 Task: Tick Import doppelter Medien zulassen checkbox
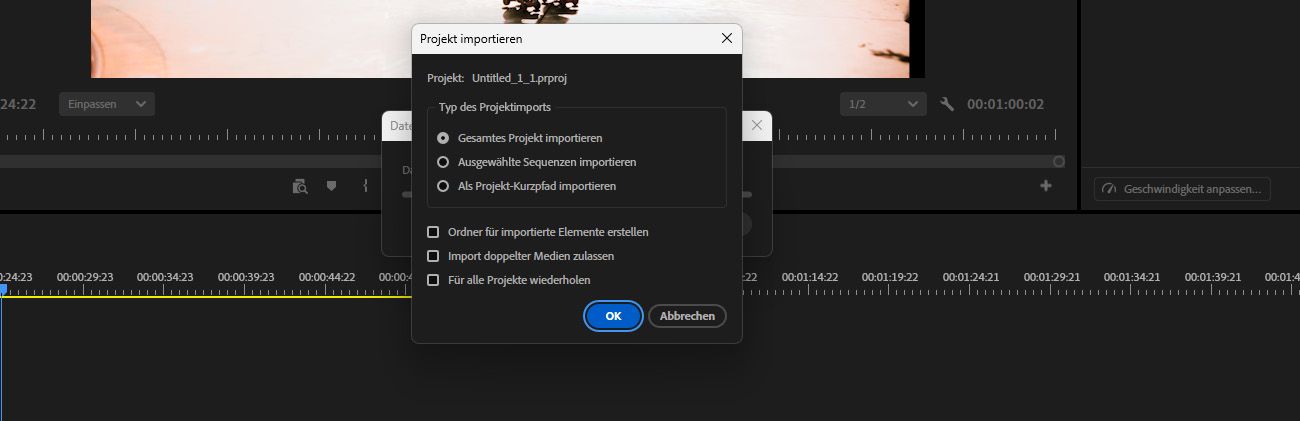coord(433,256)
